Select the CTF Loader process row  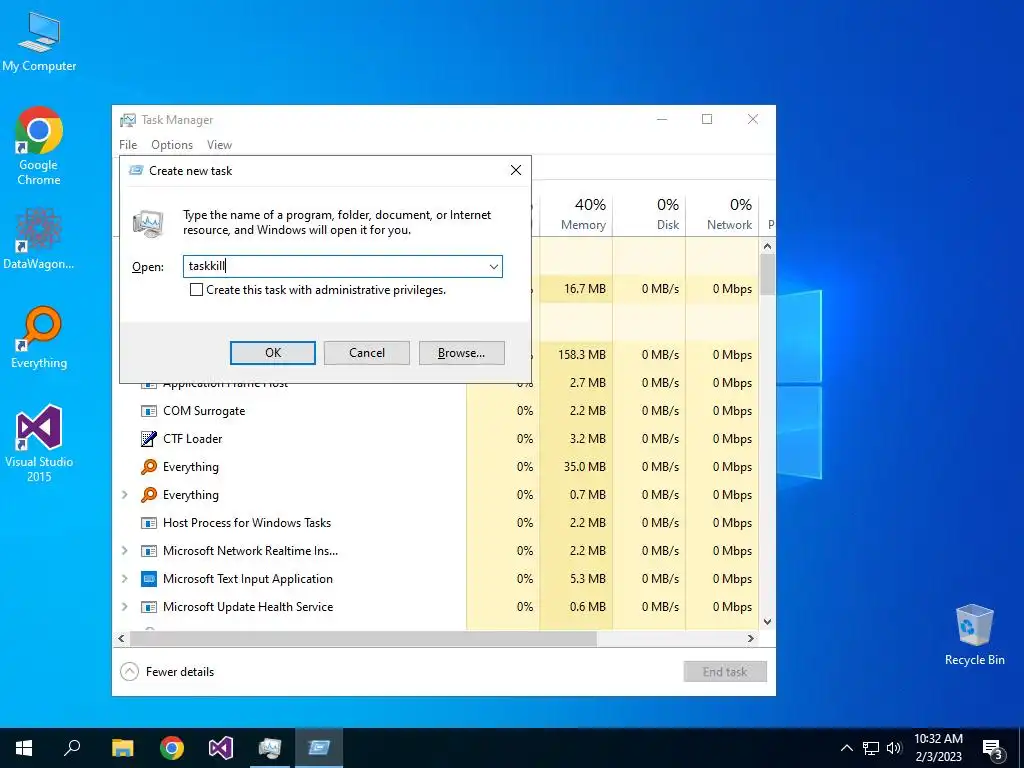(436, 439)
